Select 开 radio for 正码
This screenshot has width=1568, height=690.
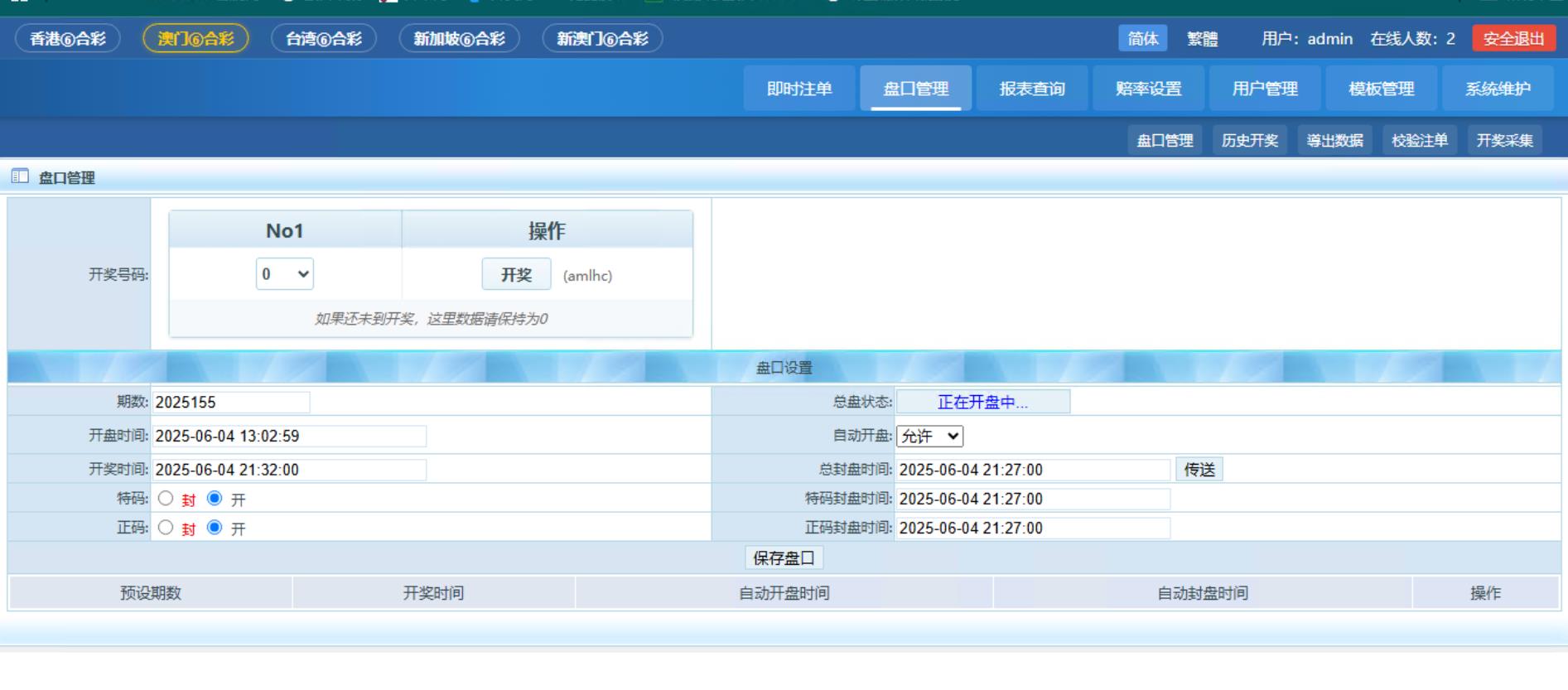215,528
